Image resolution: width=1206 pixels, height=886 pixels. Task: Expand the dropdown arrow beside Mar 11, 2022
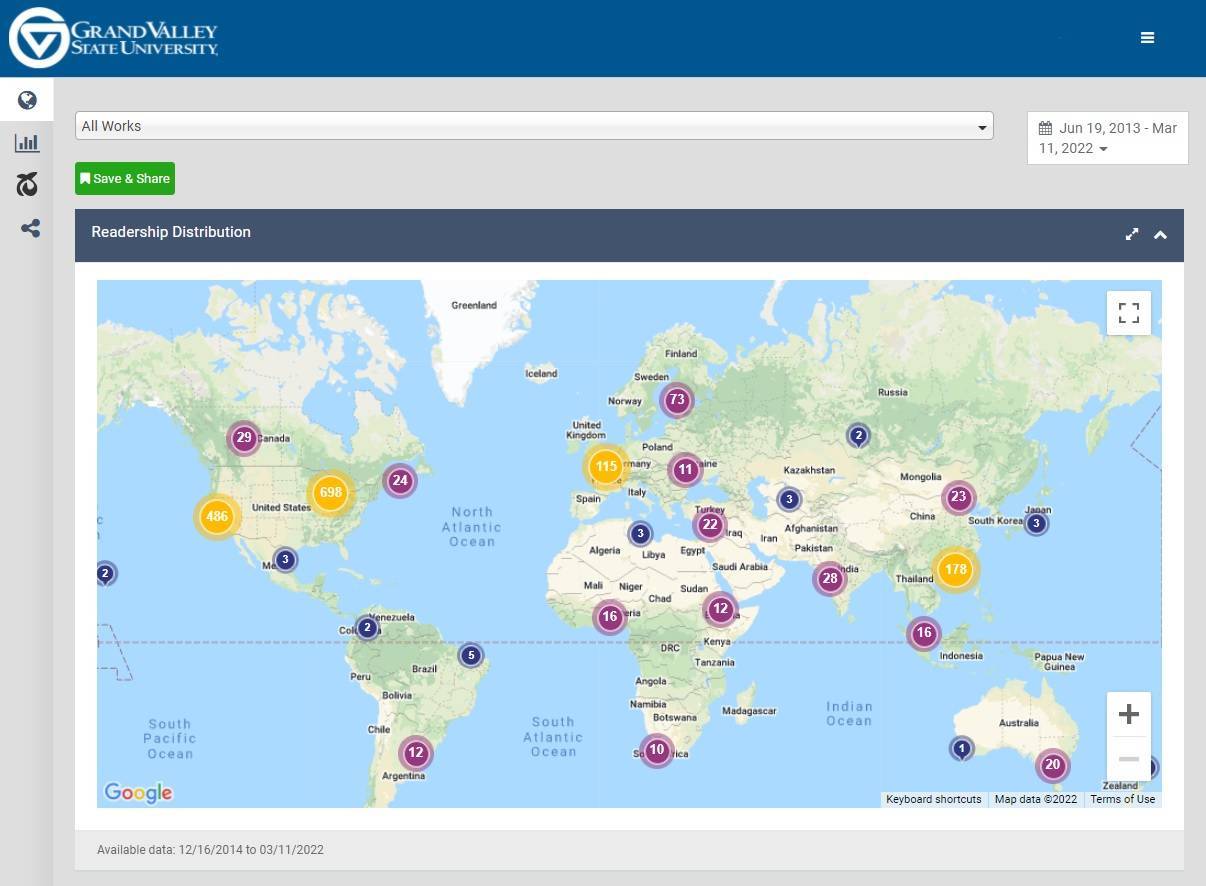1103,148
